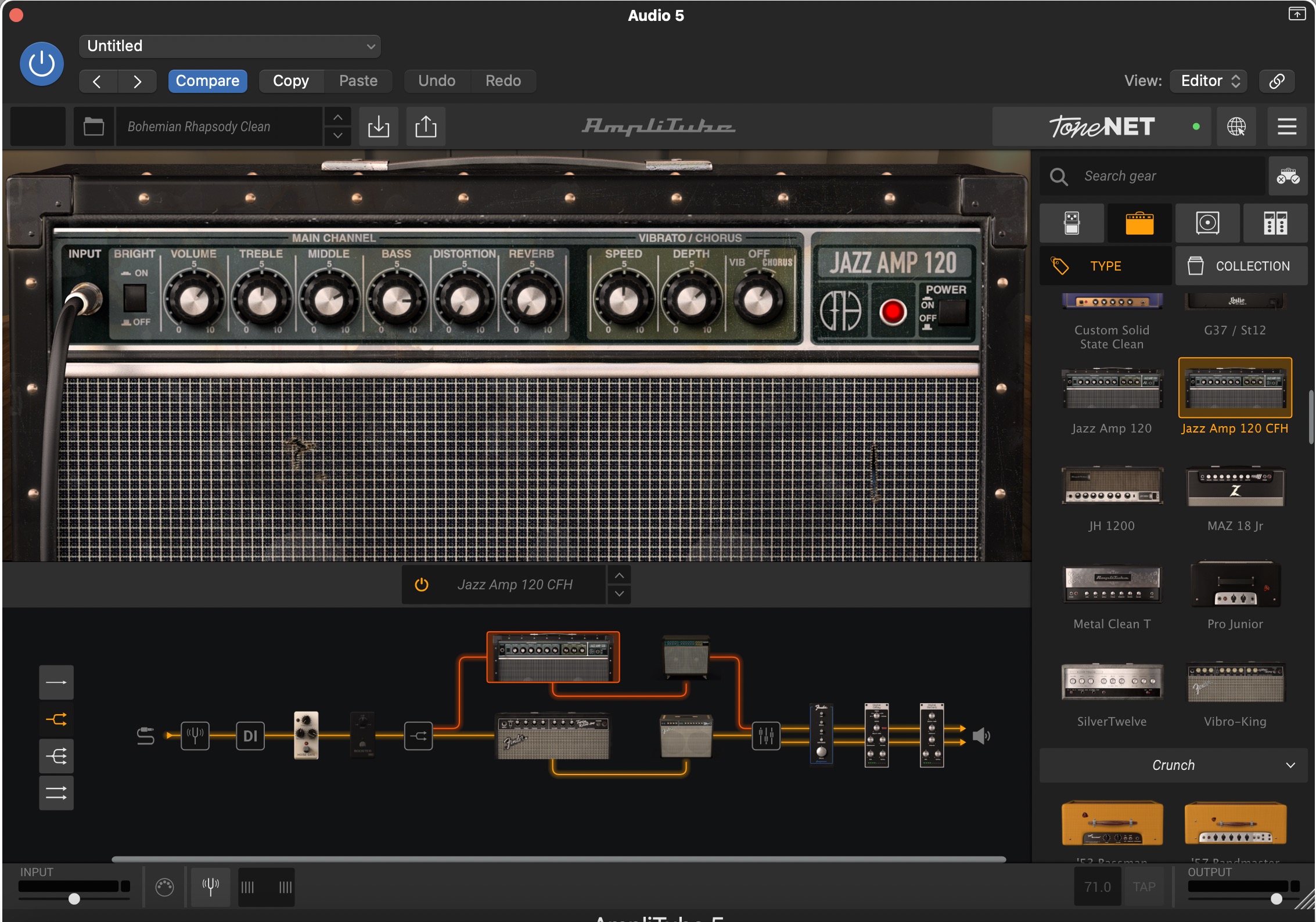
Task: Select the MAZ 18 Jr amp
Action: coord(1235,486)
